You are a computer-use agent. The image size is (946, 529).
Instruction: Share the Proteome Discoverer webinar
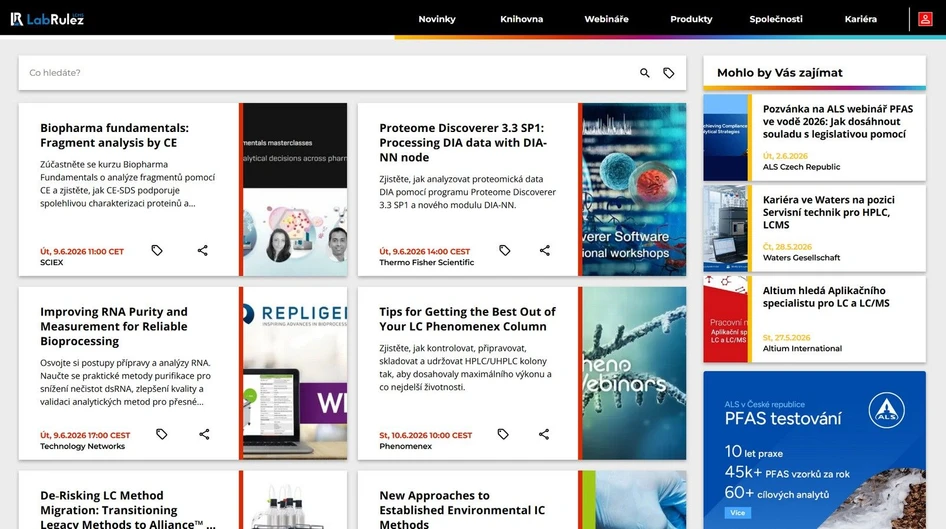coord(545,250)
